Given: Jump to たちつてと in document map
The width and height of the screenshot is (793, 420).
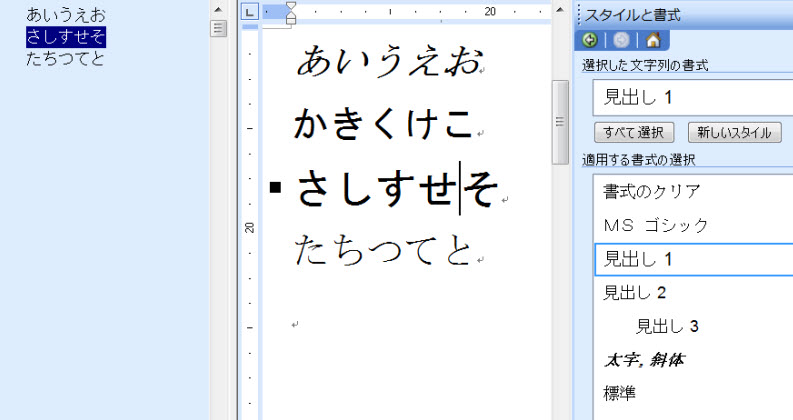Looking at the screenshot, I should pyautogui.click(x=66, y=58).
